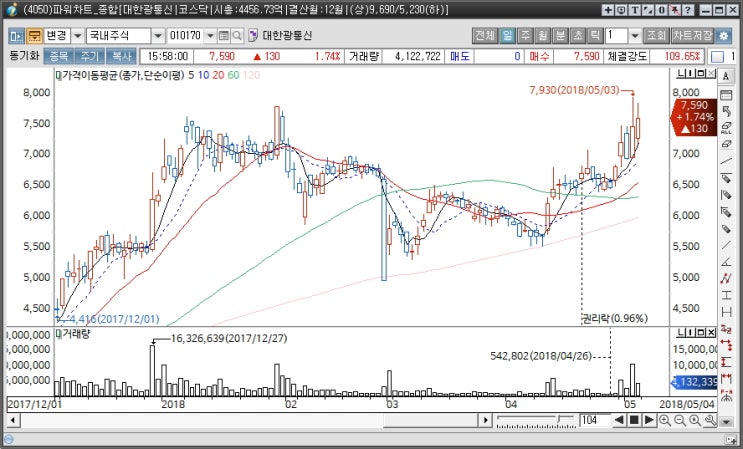This screenshot has height=449, width=743.
Task: Select tick 틱 period
Action: [595, 36]
